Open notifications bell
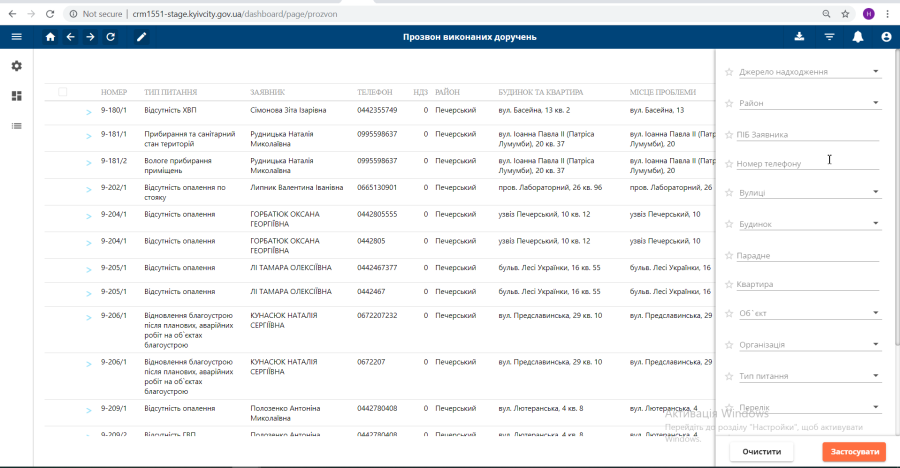Image resolution: width=900 pixels, height=468 pixels. point(858,37)
